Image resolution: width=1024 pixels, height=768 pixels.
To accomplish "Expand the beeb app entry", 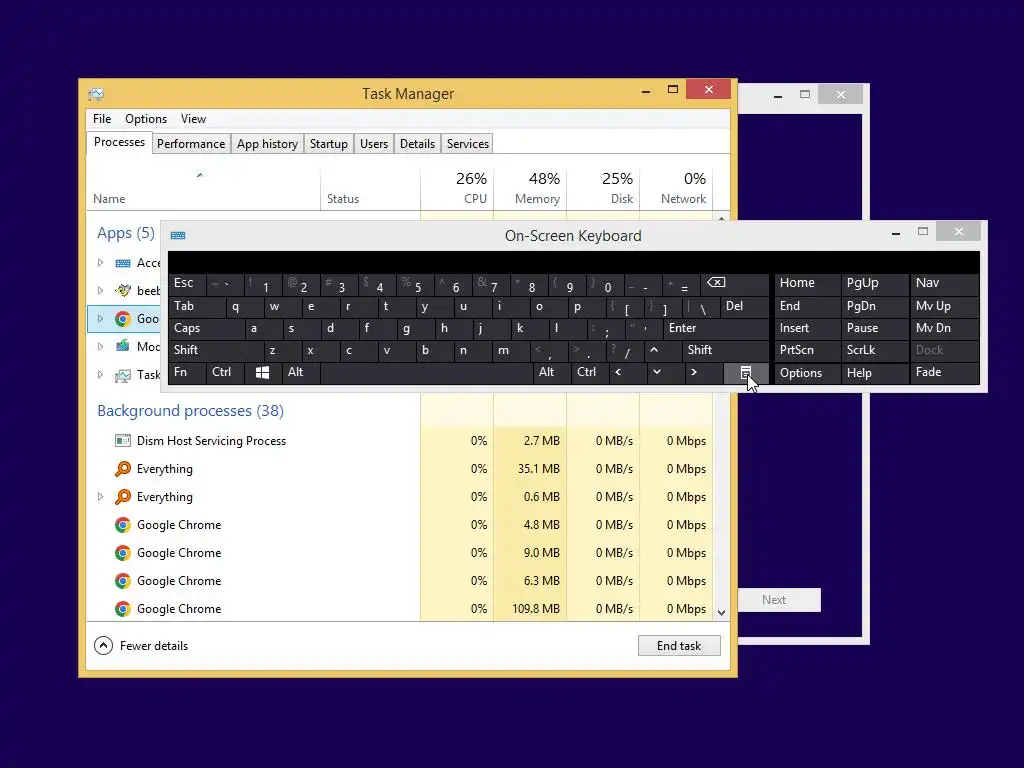I will tap(101, 291).
